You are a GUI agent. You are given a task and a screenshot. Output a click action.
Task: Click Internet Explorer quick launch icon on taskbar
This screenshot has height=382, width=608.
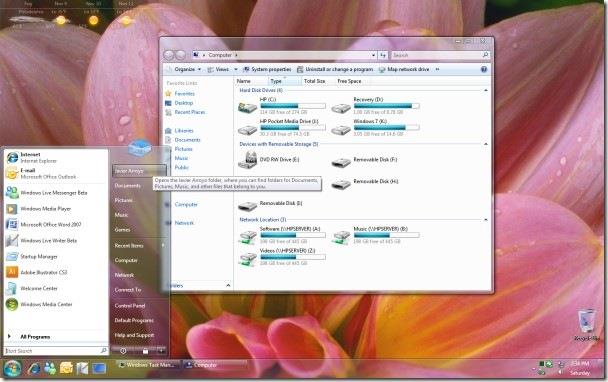[x=34, y=368]
